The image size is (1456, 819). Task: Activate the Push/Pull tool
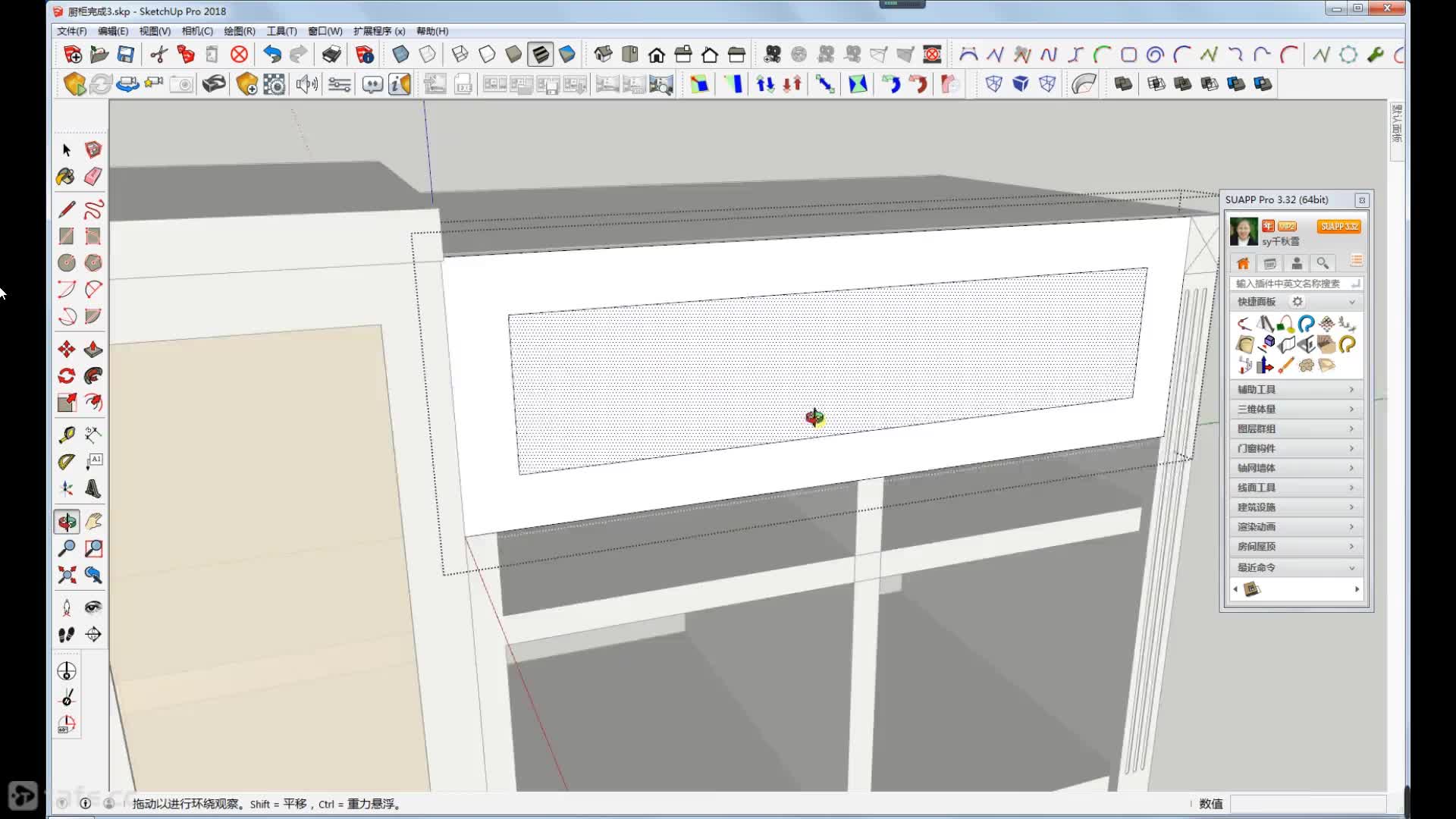tap(93, 349)
